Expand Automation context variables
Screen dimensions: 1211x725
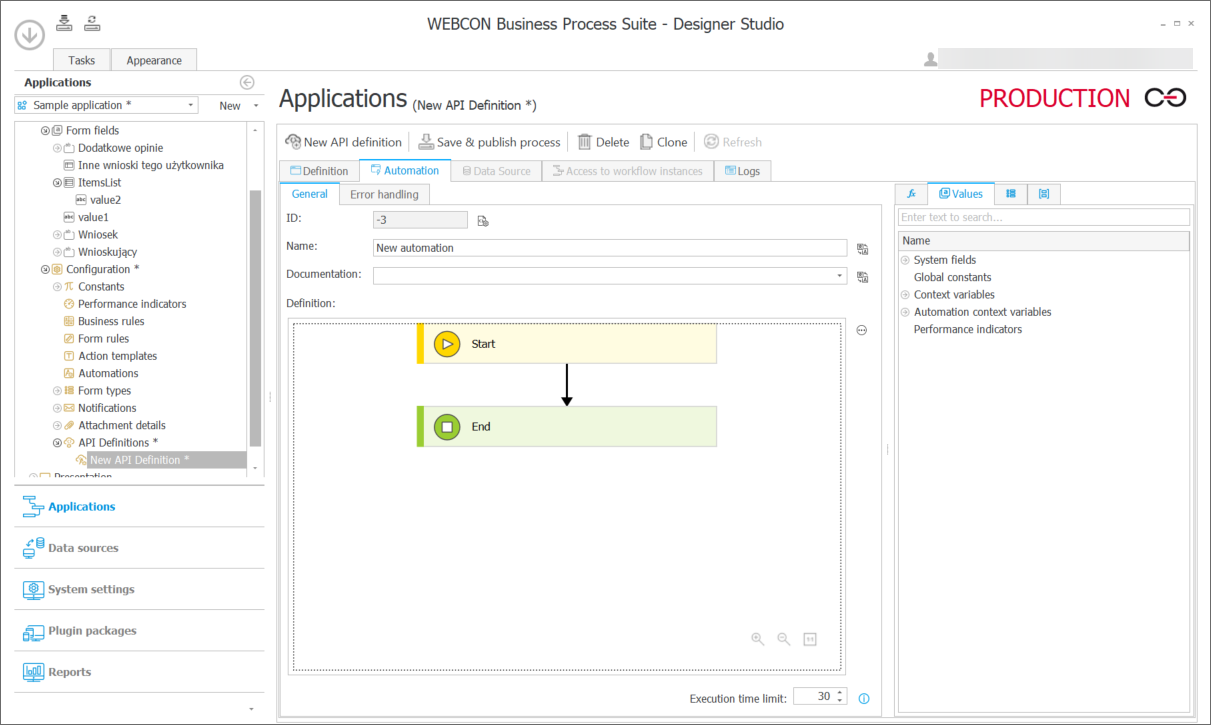tap(905, 312)
